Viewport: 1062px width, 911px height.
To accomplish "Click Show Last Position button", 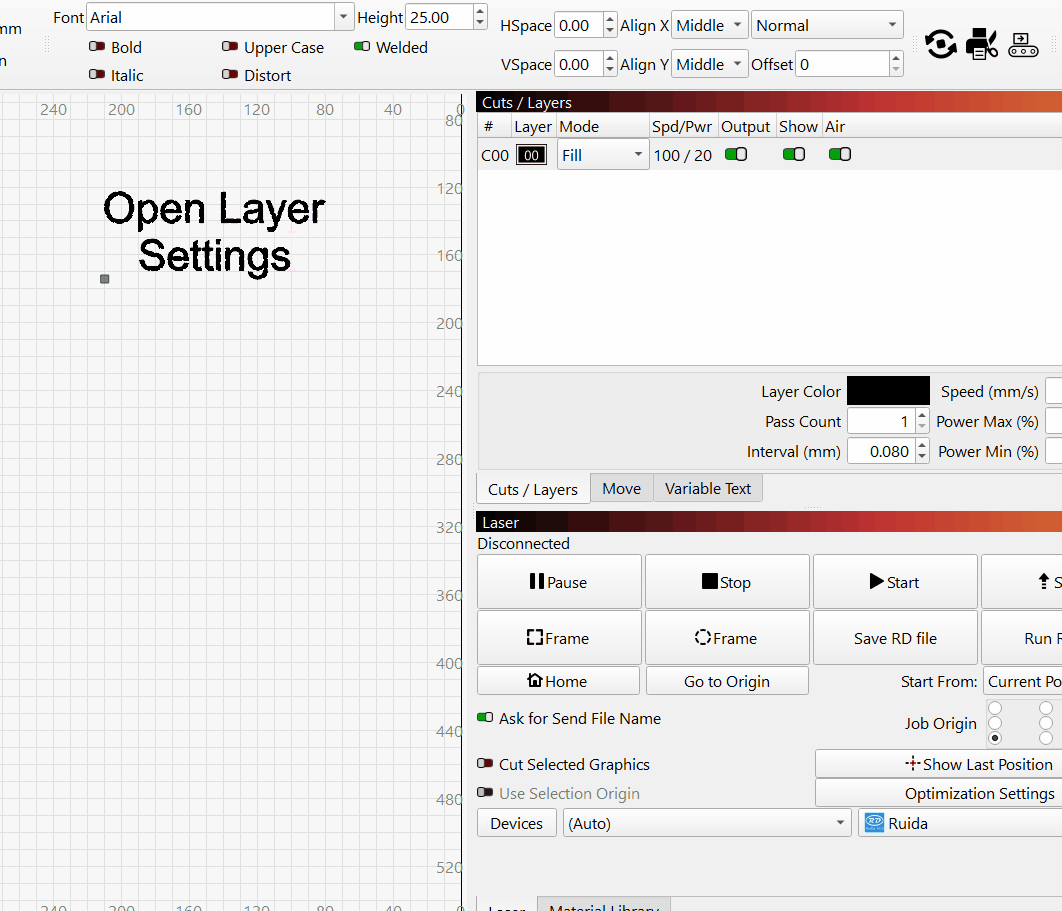I will (x=938, y=764).
